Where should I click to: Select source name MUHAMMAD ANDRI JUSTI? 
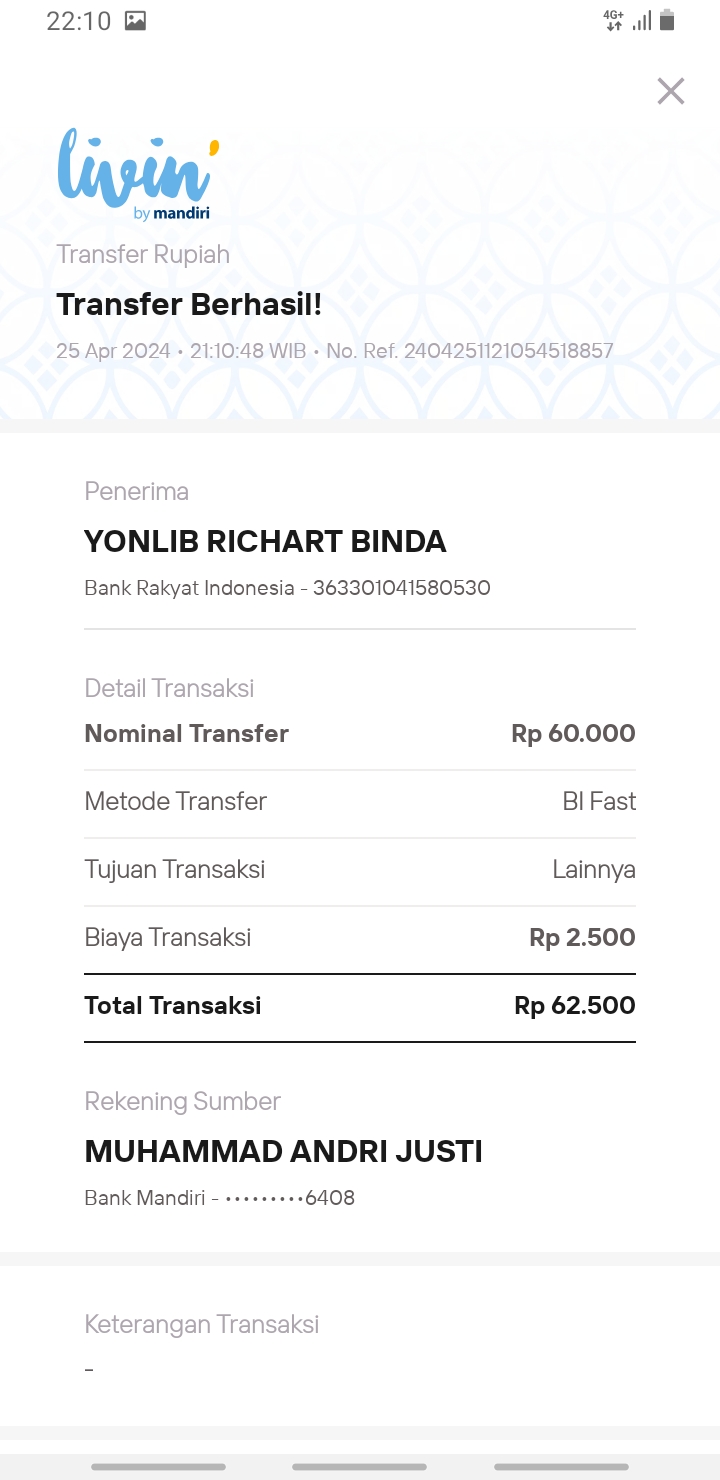click(283, 1151)
